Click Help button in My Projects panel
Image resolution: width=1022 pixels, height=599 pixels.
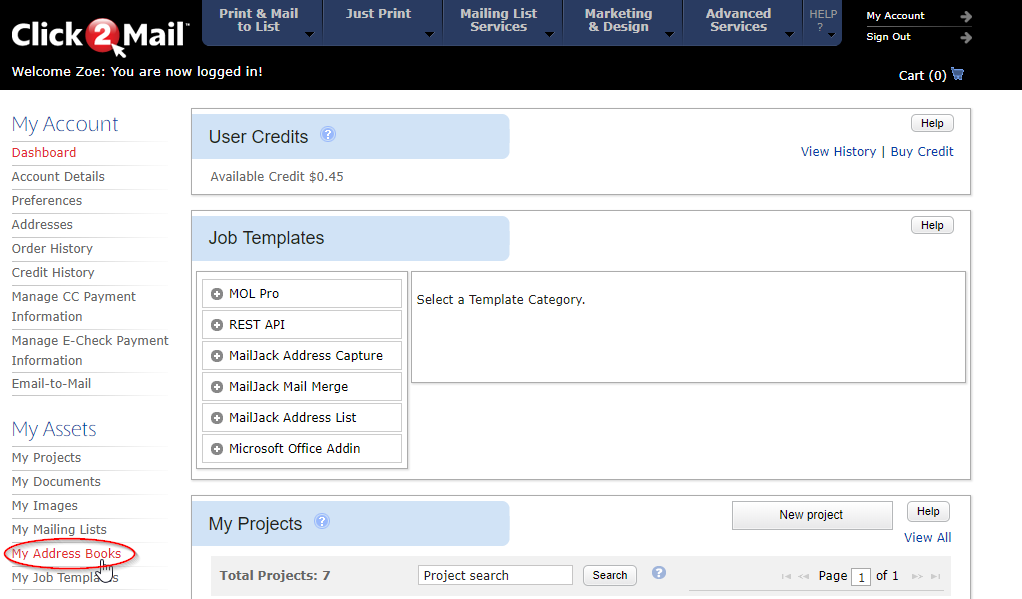coord(928,511)
